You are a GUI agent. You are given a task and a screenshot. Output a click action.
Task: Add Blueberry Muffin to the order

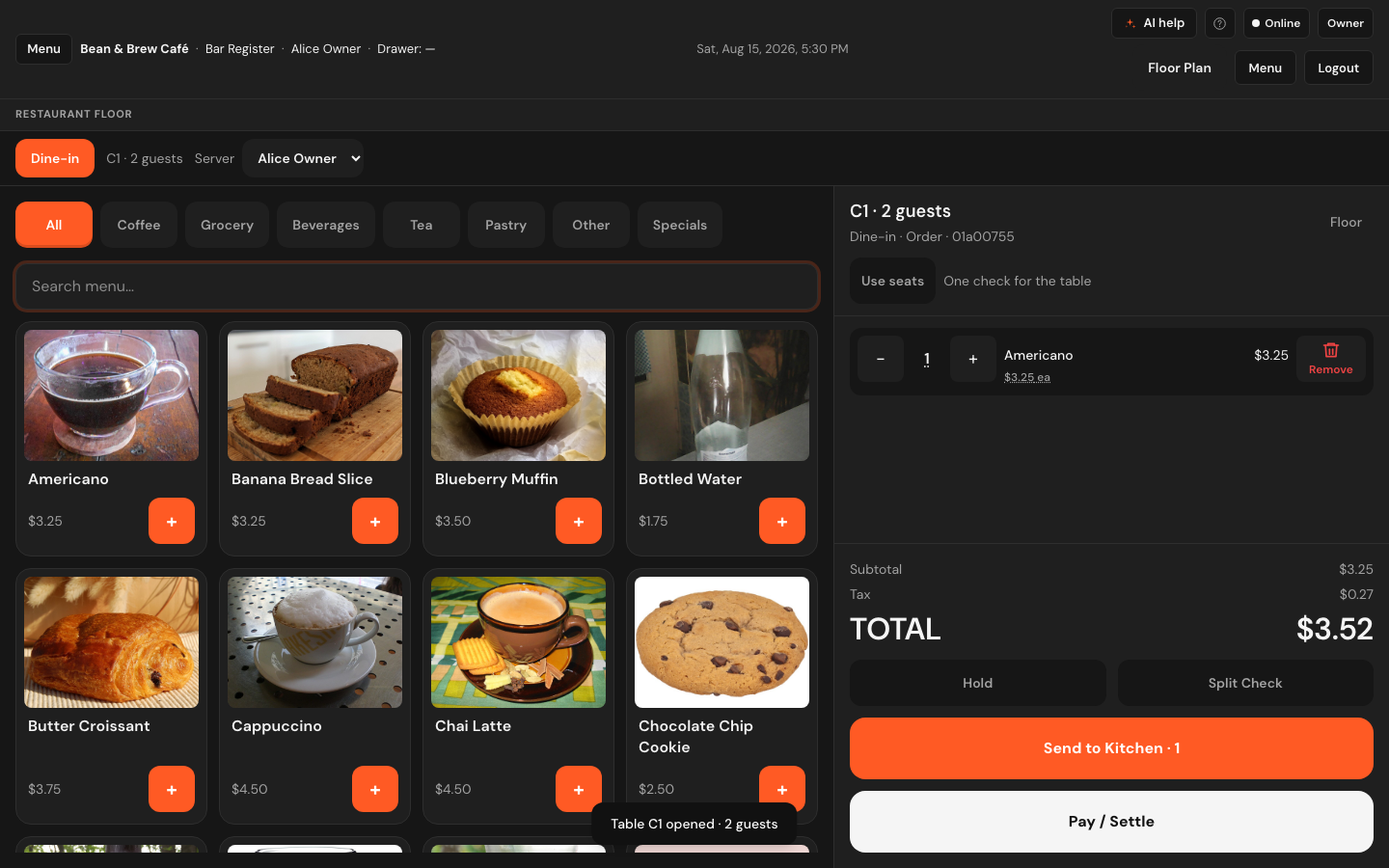[x=579, y=521]
